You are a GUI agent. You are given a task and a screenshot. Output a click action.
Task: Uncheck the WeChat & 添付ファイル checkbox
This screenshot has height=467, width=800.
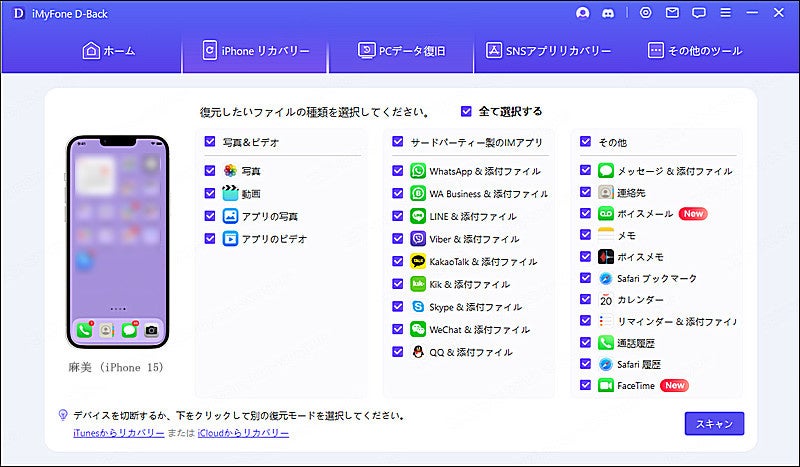point(397,329)
